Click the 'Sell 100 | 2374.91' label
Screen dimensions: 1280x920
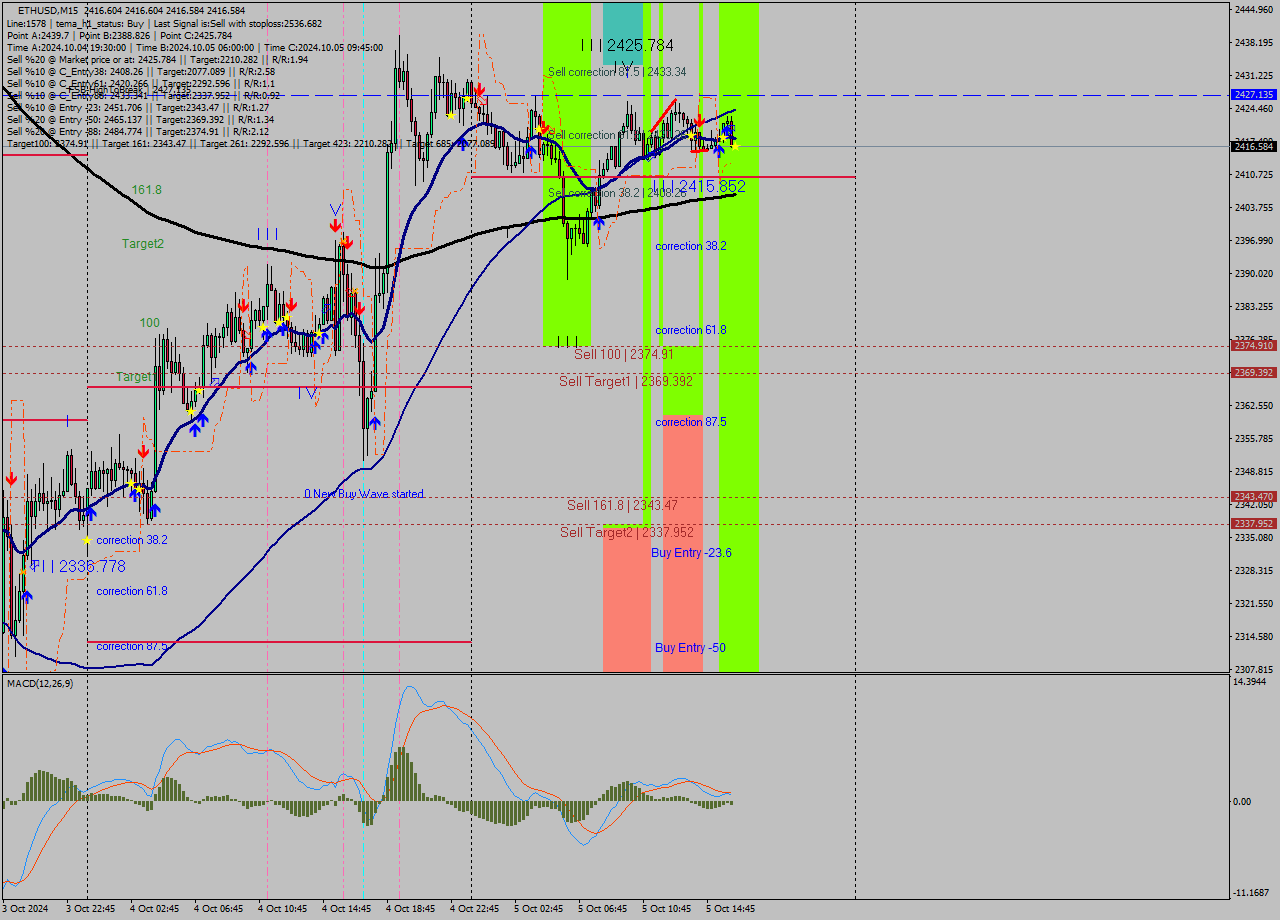623,354
